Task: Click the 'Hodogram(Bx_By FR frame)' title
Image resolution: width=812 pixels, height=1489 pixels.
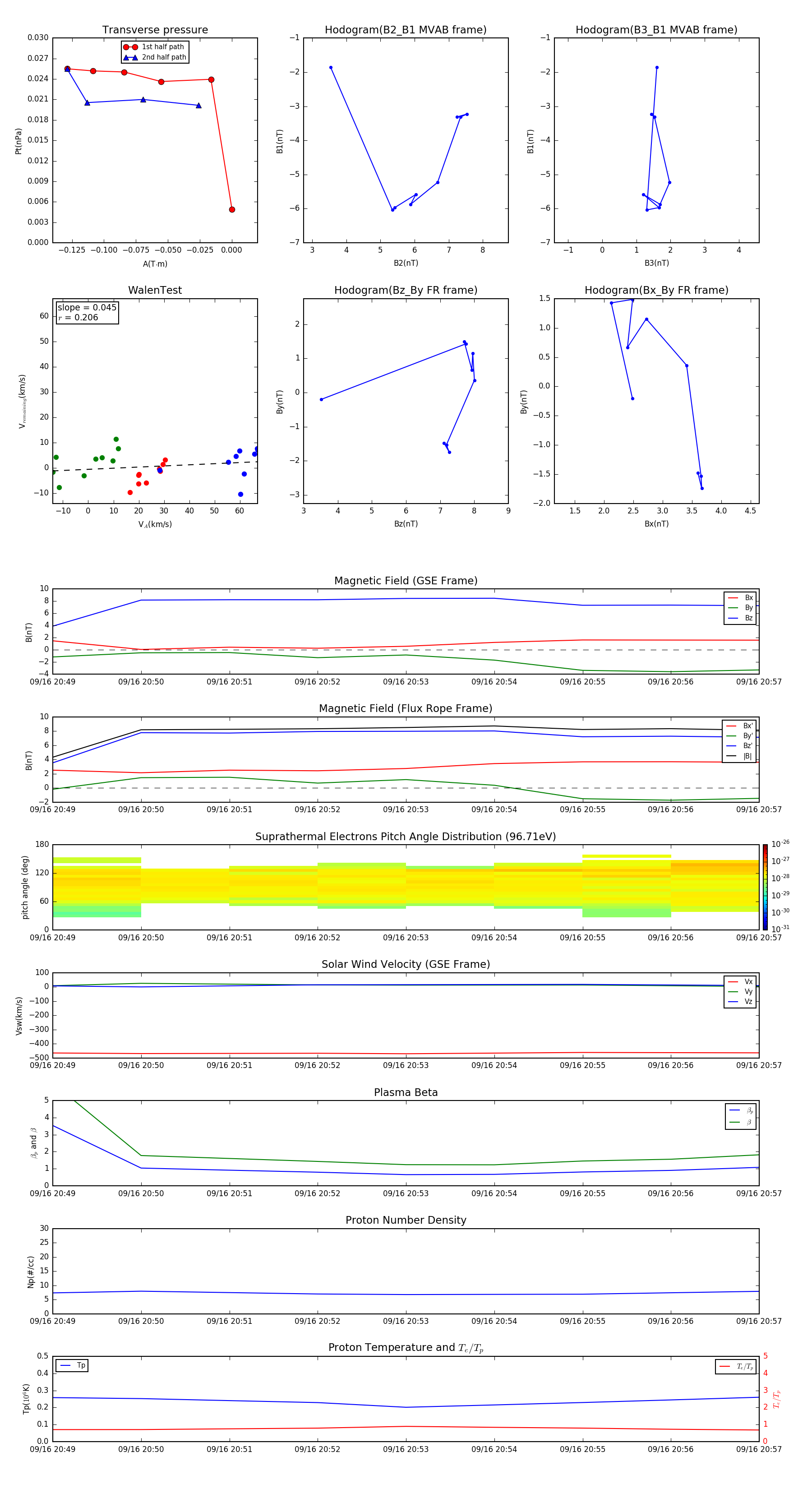Action: tap(656, 290)
